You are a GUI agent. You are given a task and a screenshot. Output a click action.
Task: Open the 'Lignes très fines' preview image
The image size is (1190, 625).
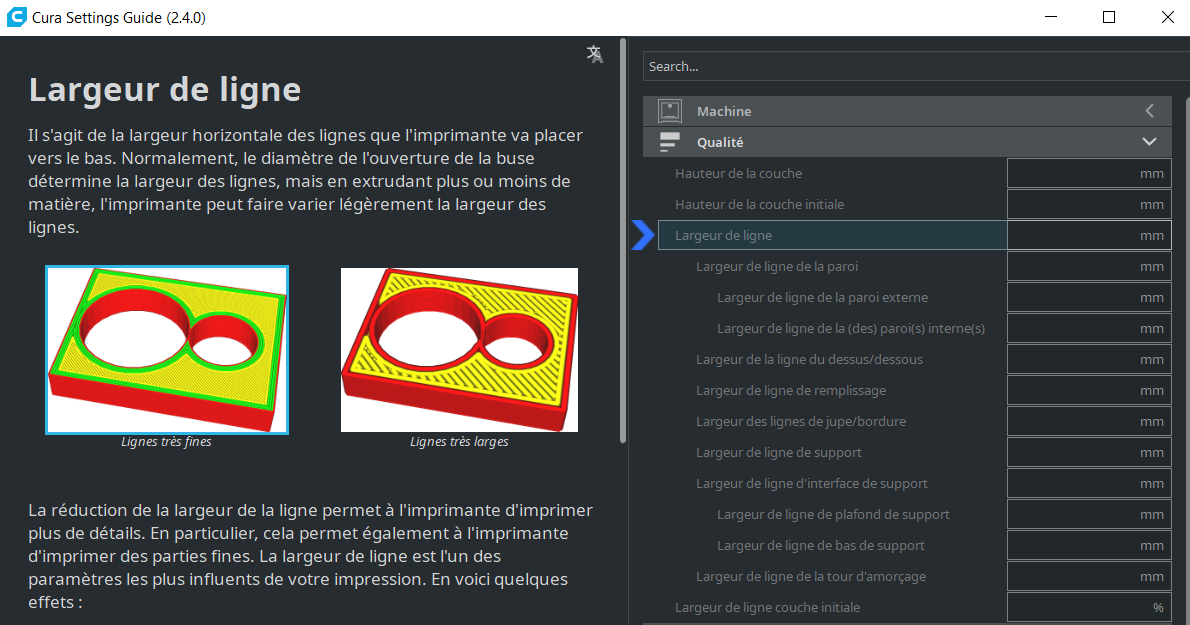(167, 349)
